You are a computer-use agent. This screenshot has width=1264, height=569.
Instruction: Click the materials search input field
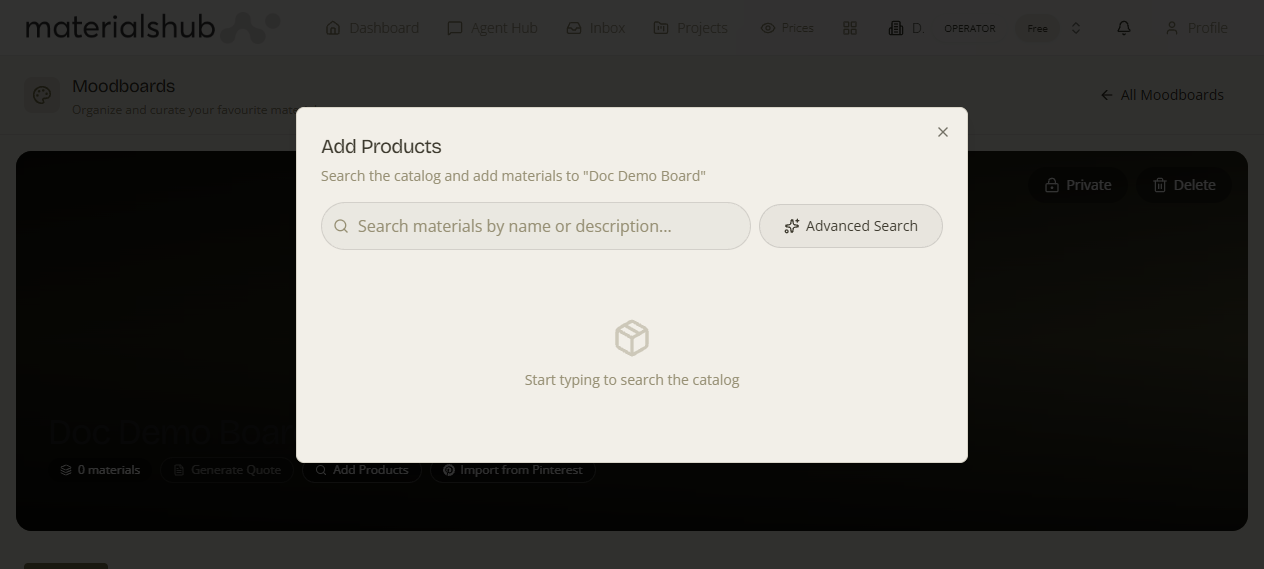tap(536, 226)
